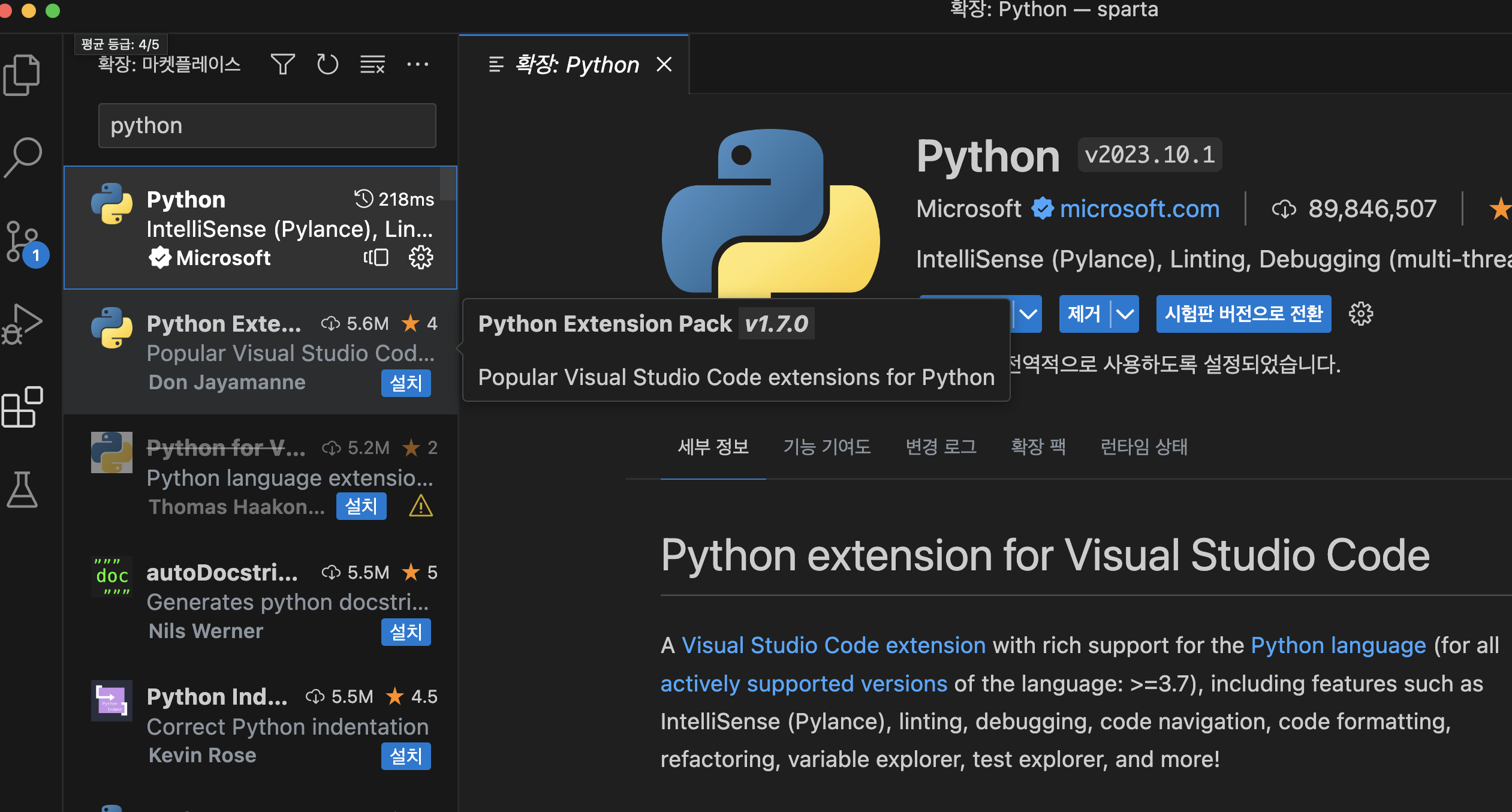Click the python search input field
Viewport: 1512px width, 812px height.
click(x=267, y=126)
